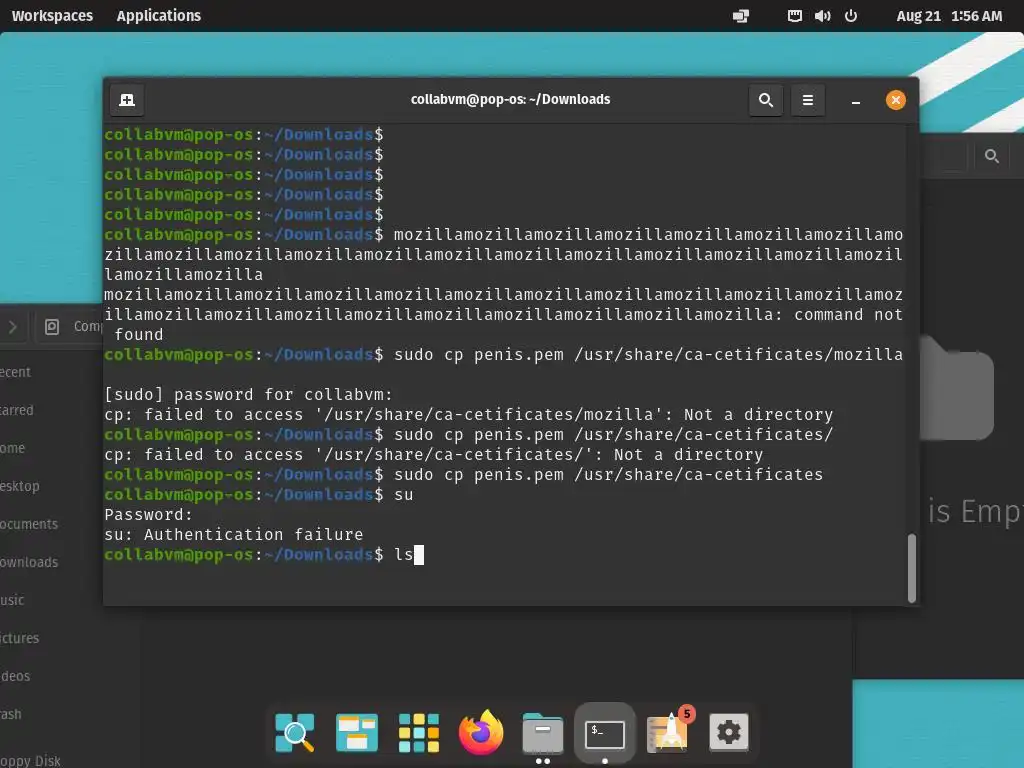
Task: Select Starred in Files sidebar
Action: tap(16, 410)
